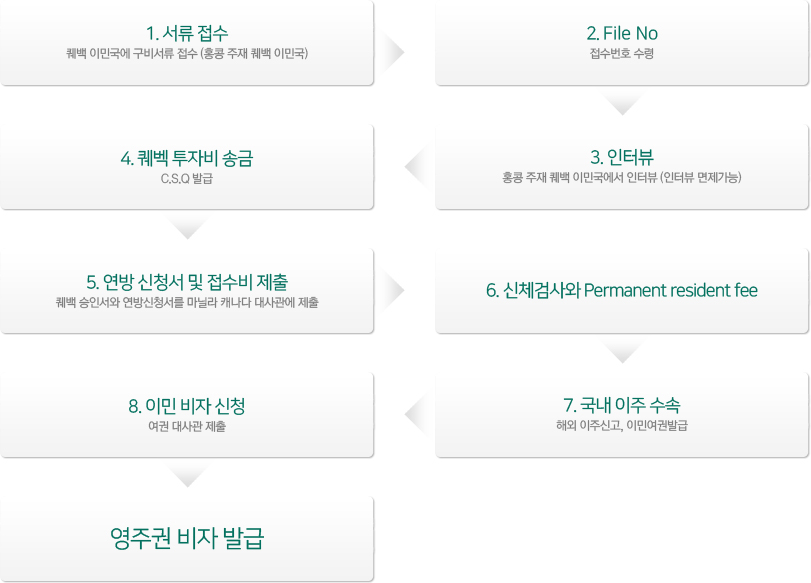Choose the '5. 연방 신청서 및 접수비 제출' step
Viewport: 811px width, 583px height.
[187, 291]
